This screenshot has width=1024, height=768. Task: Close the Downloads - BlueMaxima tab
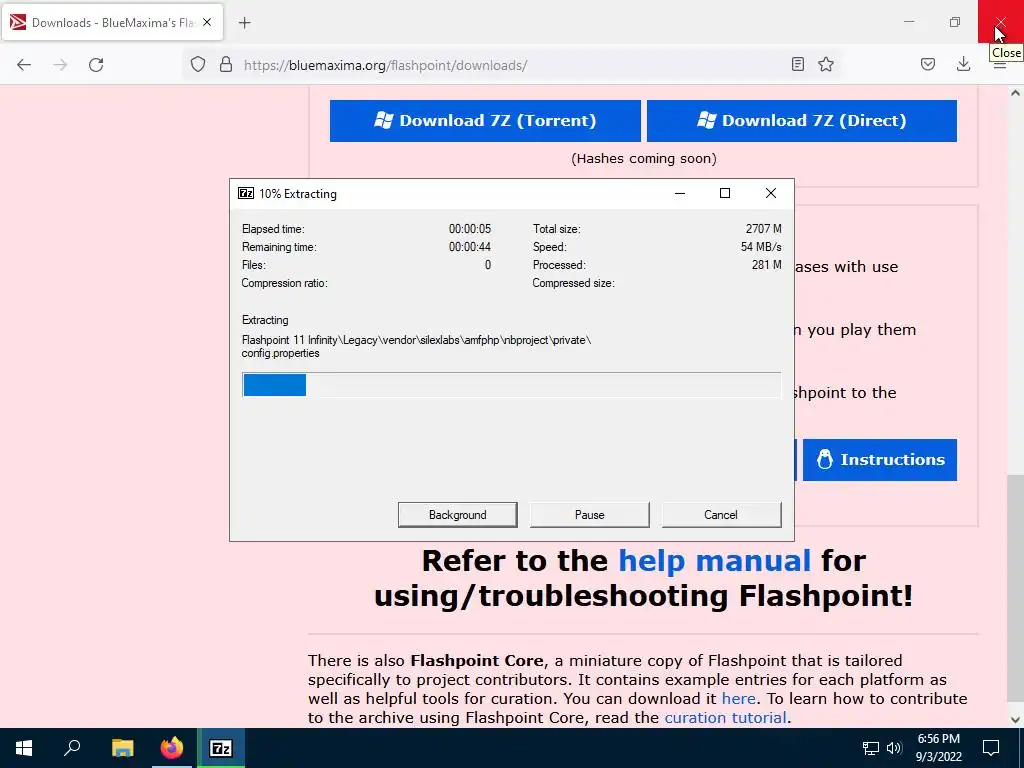click(207, 22)
